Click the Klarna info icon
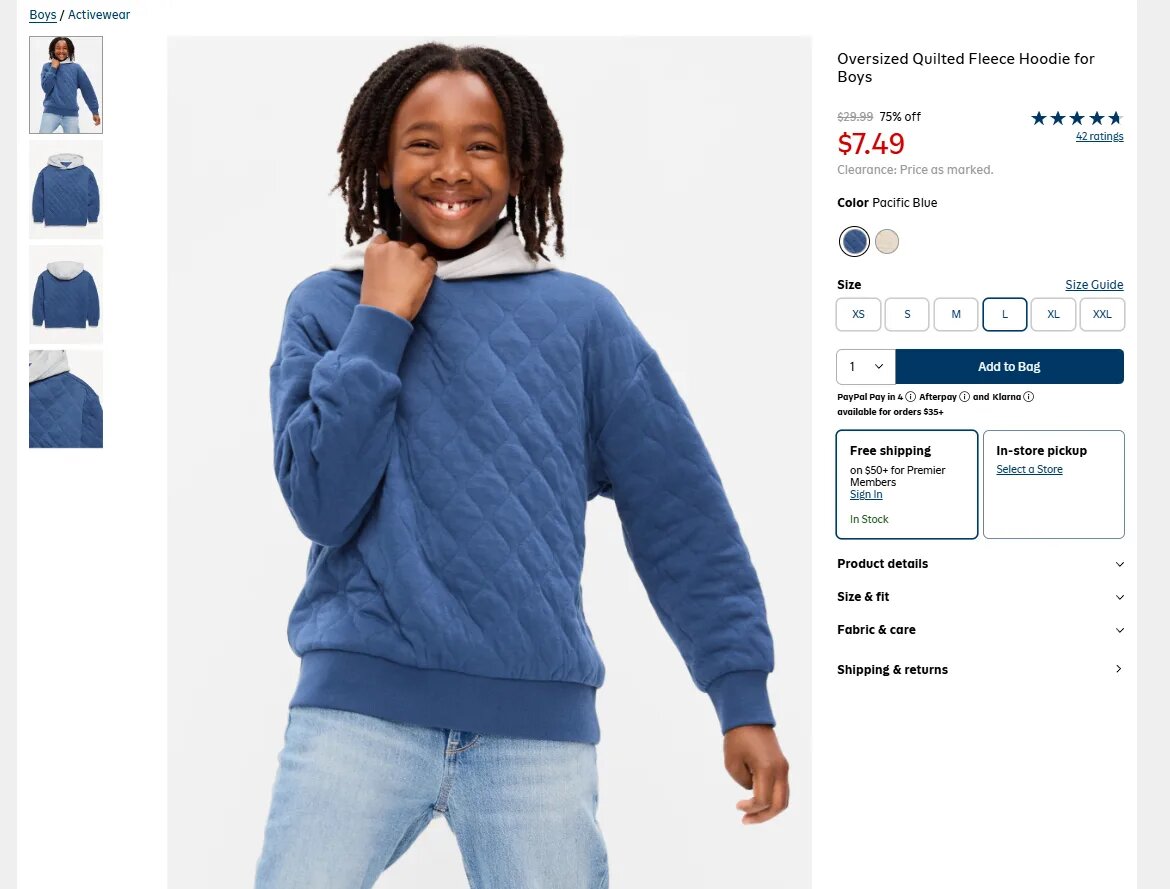Screen dimensions: 1170x889 (1028, 397)
